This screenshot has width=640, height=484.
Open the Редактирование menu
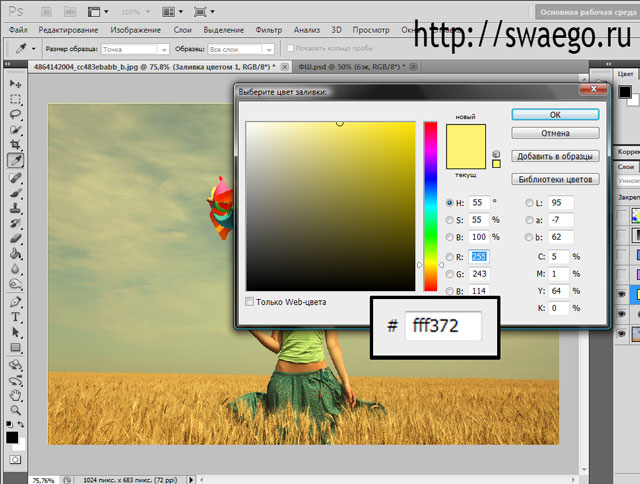pos(68,30)
